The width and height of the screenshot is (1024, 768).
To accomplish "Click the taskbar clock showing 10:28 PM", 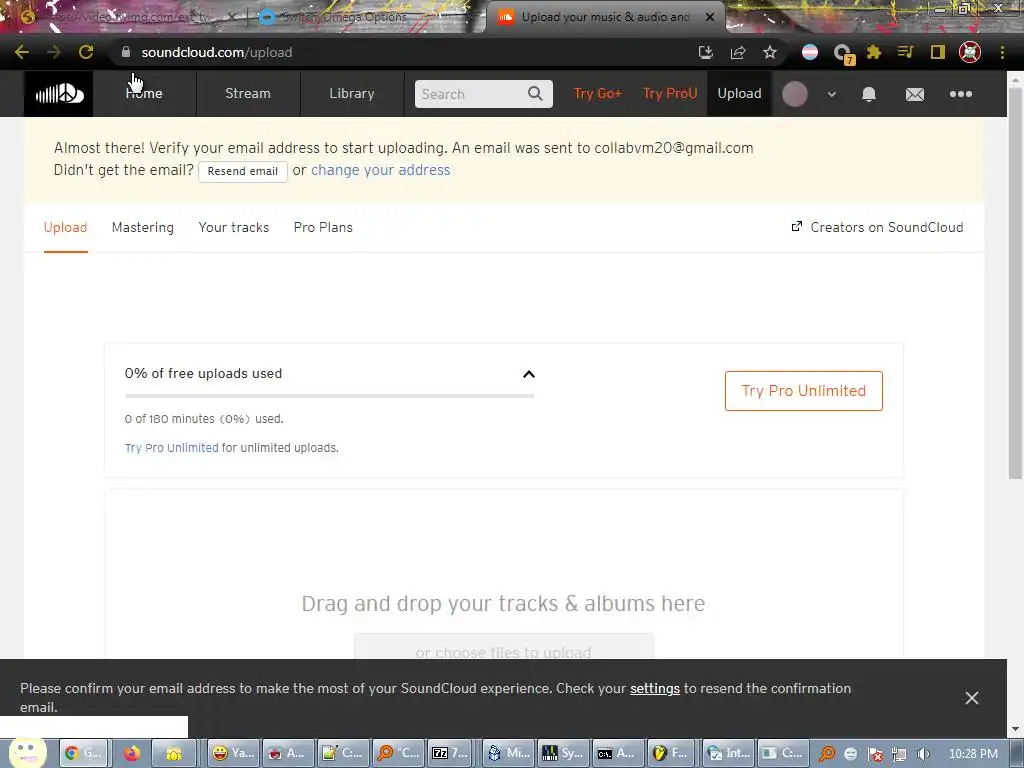I will pos(973,754).
